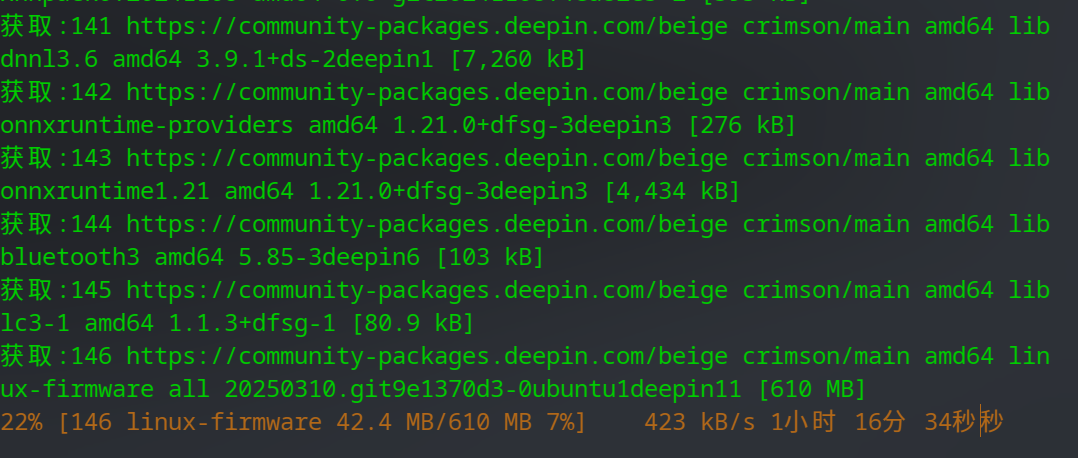Click the 423 kB/s download speed
Viewport: 1078px width, 458px height.
699,422
